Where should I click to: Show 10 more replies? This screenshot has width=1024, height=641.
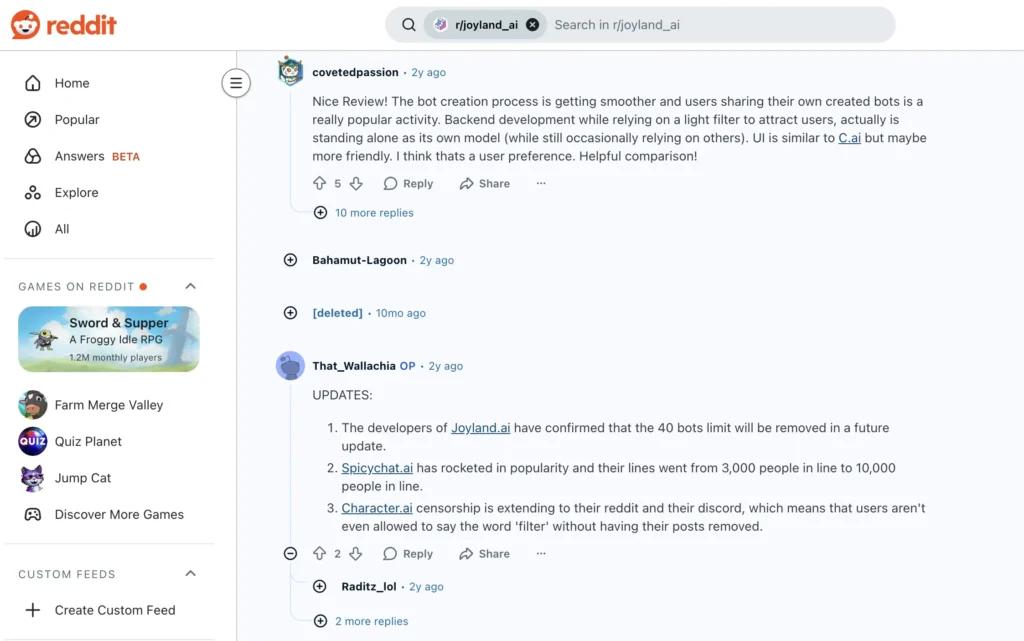[373, 213]
